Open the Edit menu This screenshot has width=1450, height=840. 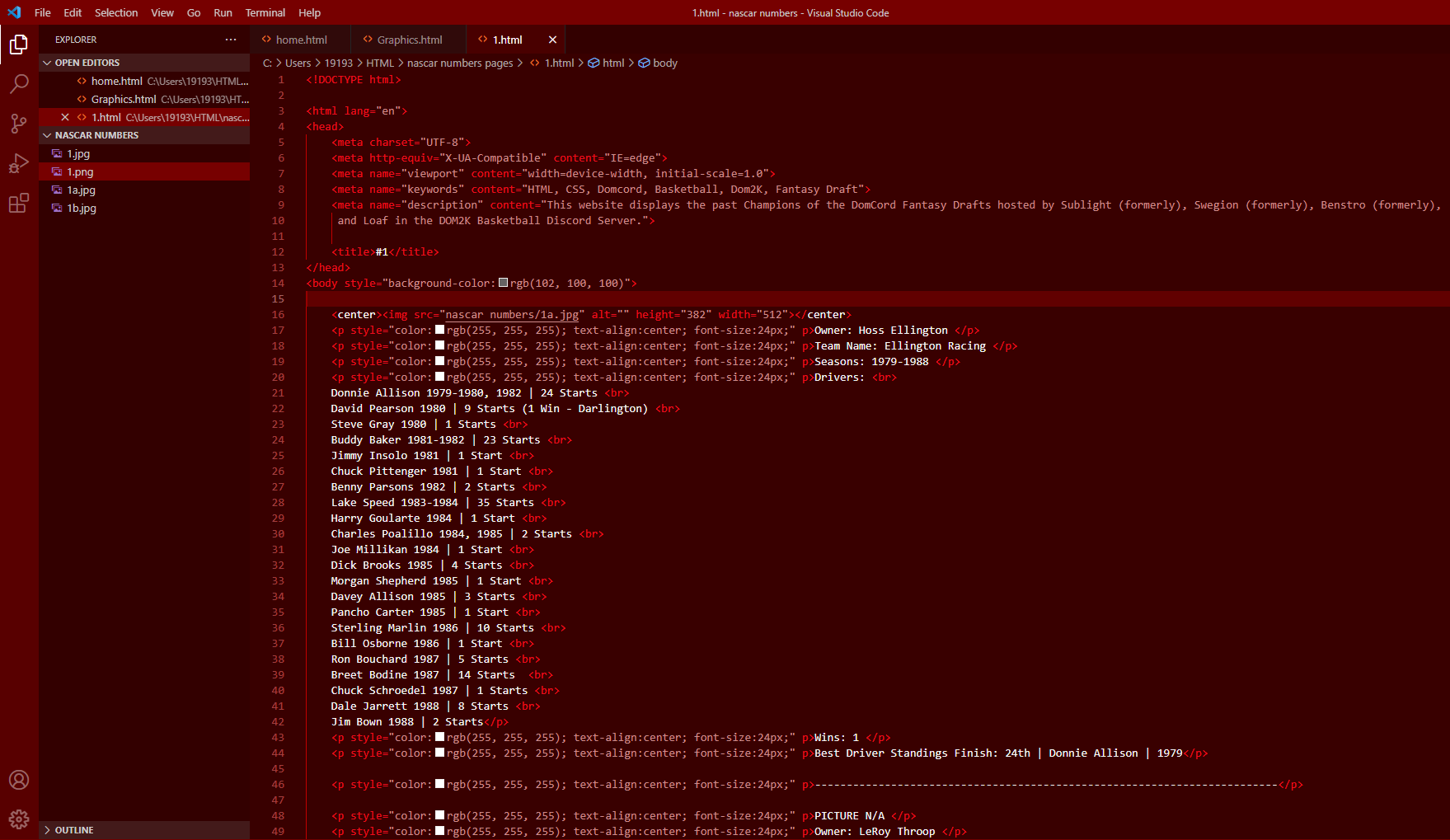pos(73,12)
